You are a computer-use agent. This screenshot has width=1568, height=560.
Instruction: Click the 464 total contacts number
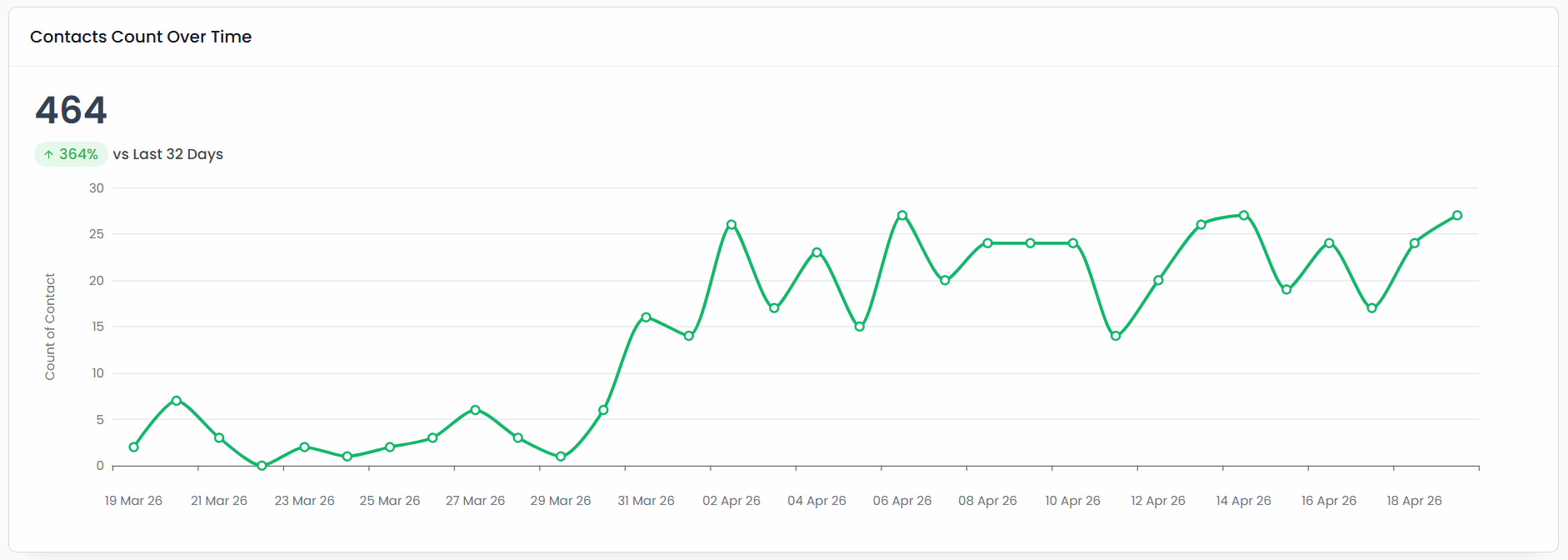click(x=71, y=110)
